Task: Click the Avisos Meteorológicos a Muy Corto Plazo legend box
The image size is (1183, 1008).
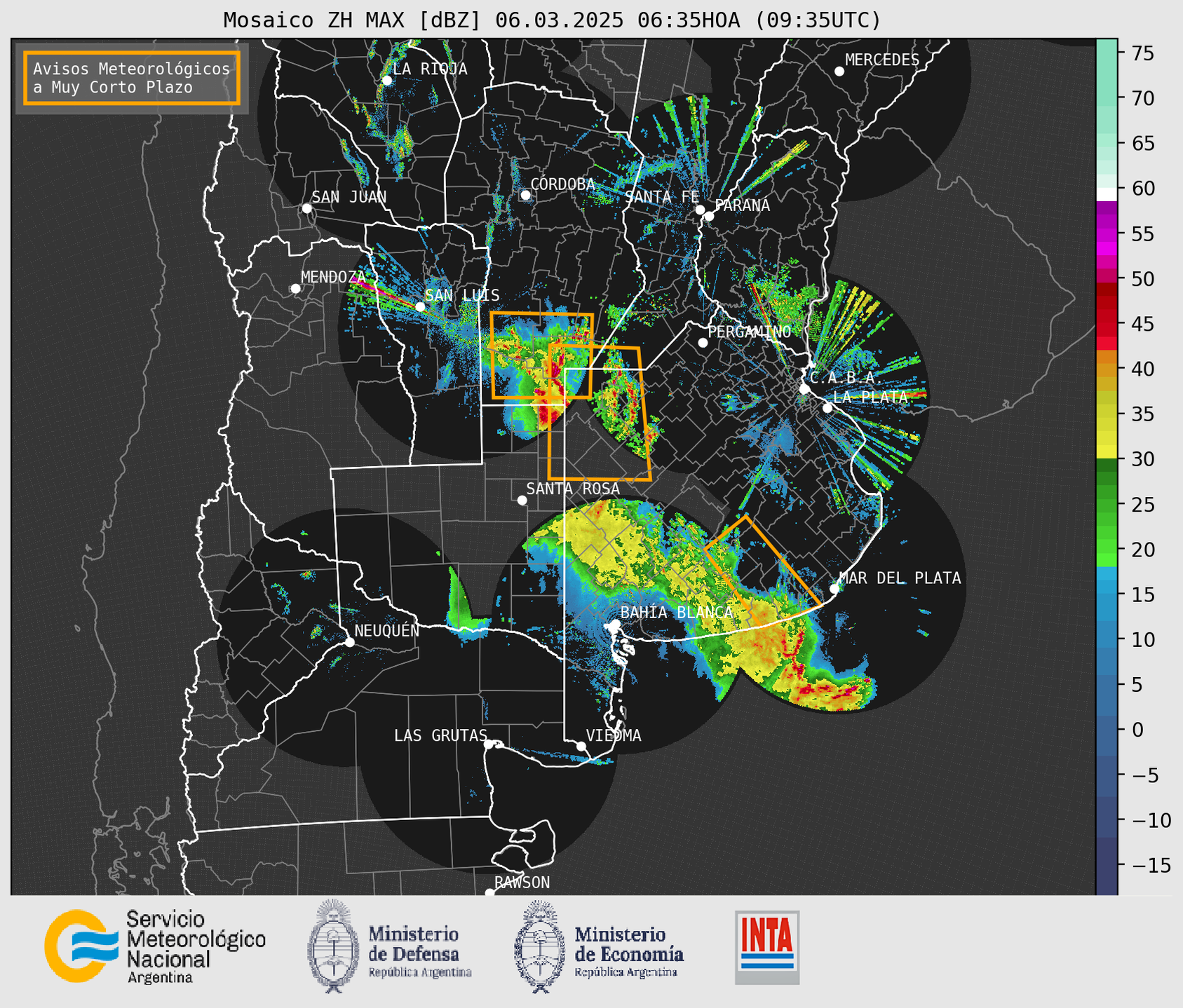Action: [132, 78]
